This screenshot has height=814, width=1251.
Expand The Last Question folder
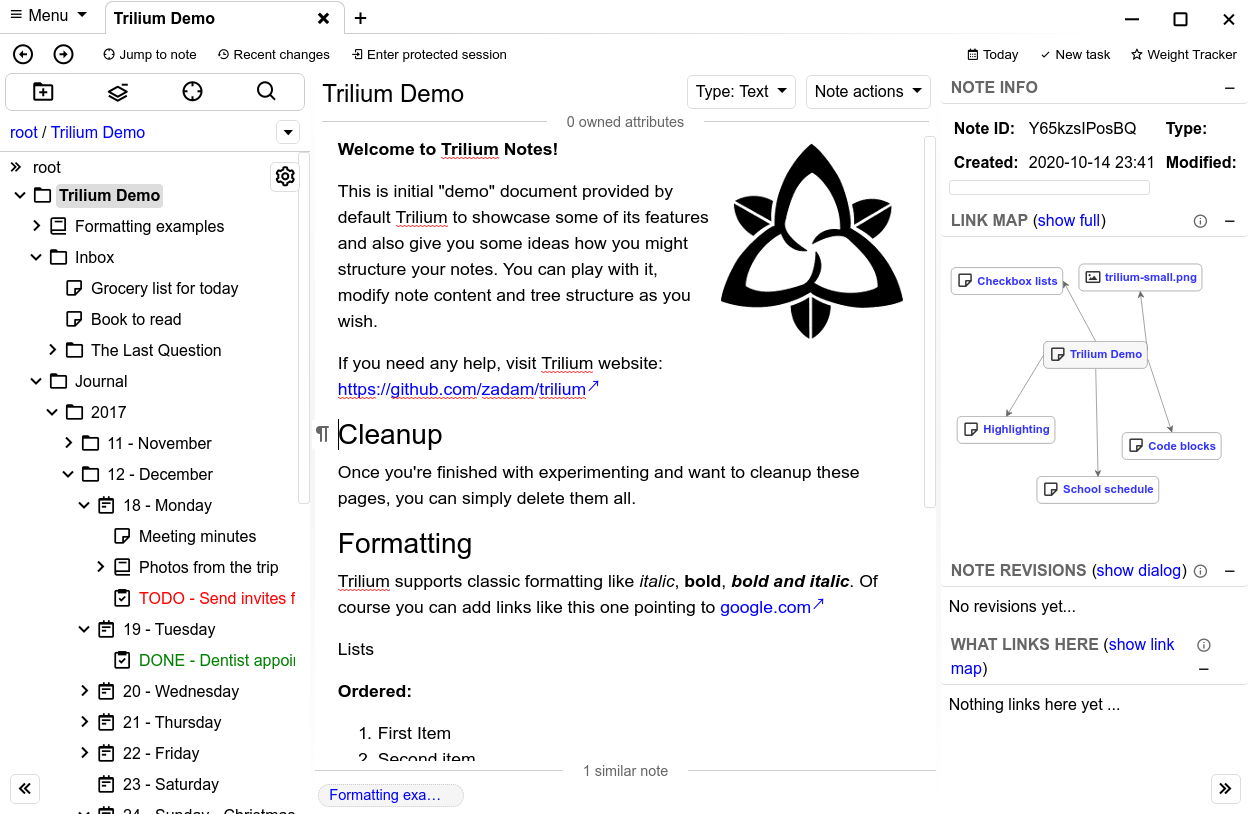(x=52, y=350)
